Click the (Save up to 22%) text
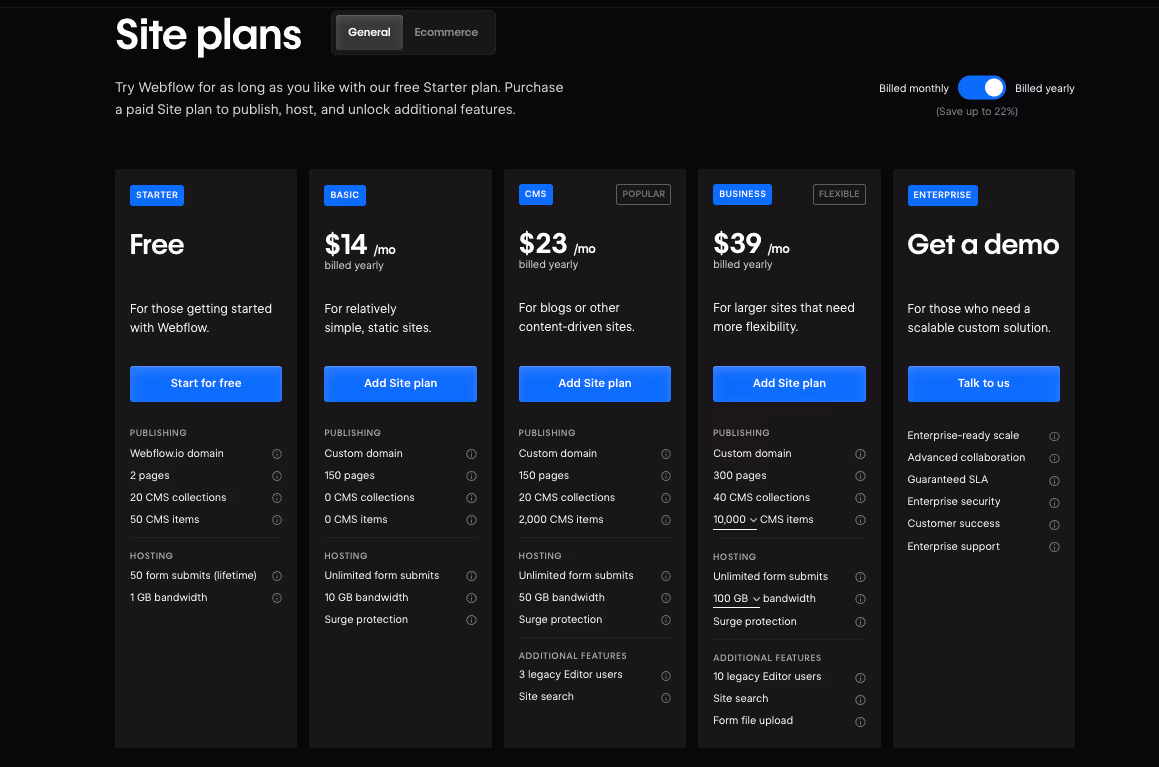Image resolution: width=1159 pixels, height=767 pixels. (976, 112)
